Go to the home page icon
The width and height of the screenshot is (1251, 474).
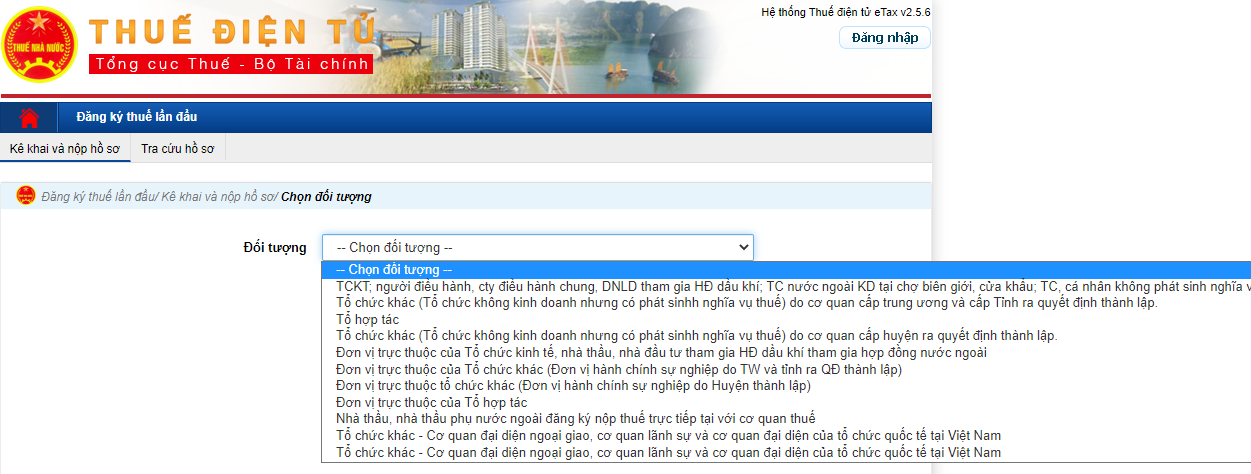(x=30, y=117)
